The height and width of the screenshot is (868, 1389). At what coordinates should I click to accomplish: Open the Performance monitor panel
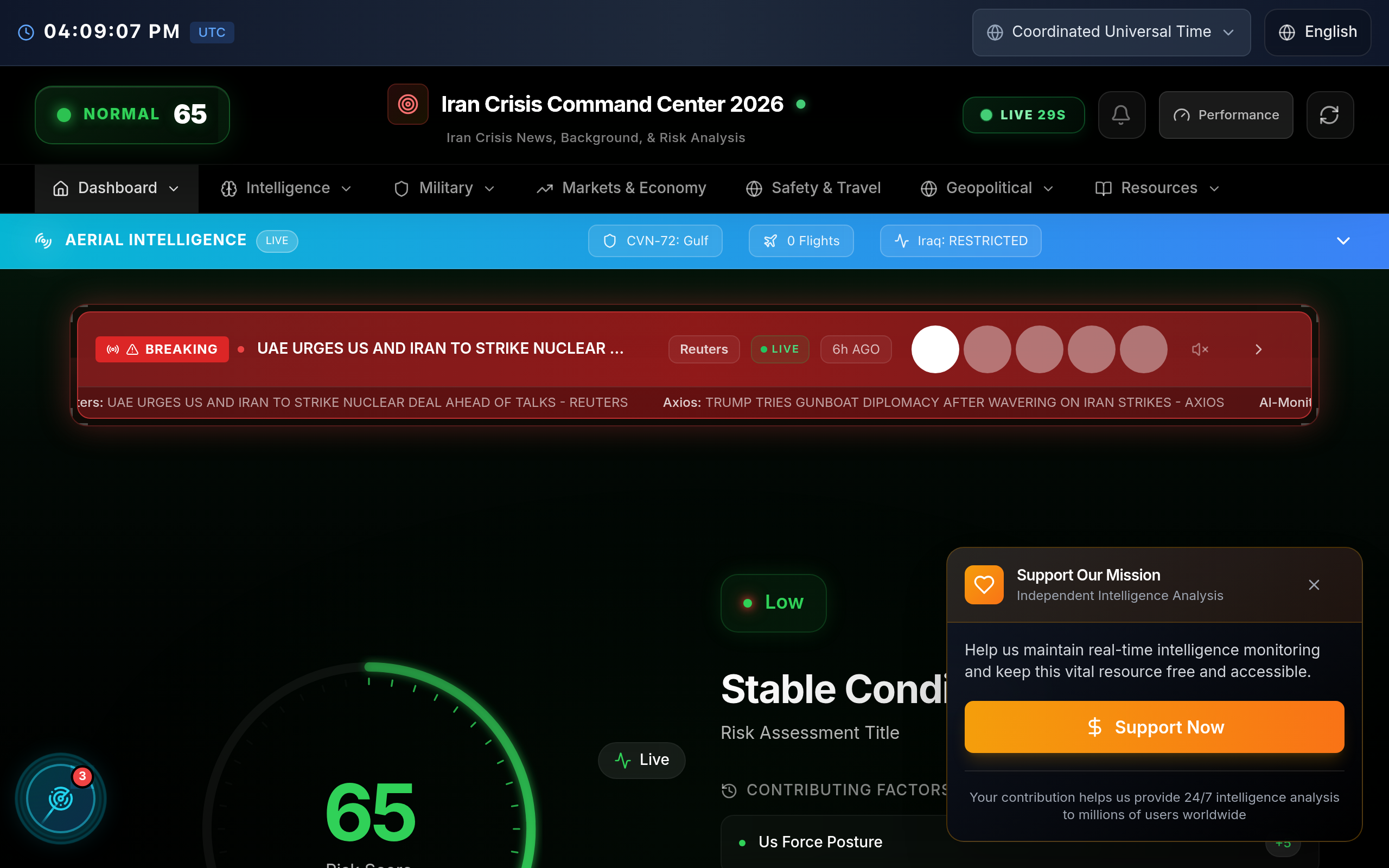(1226, 115)
